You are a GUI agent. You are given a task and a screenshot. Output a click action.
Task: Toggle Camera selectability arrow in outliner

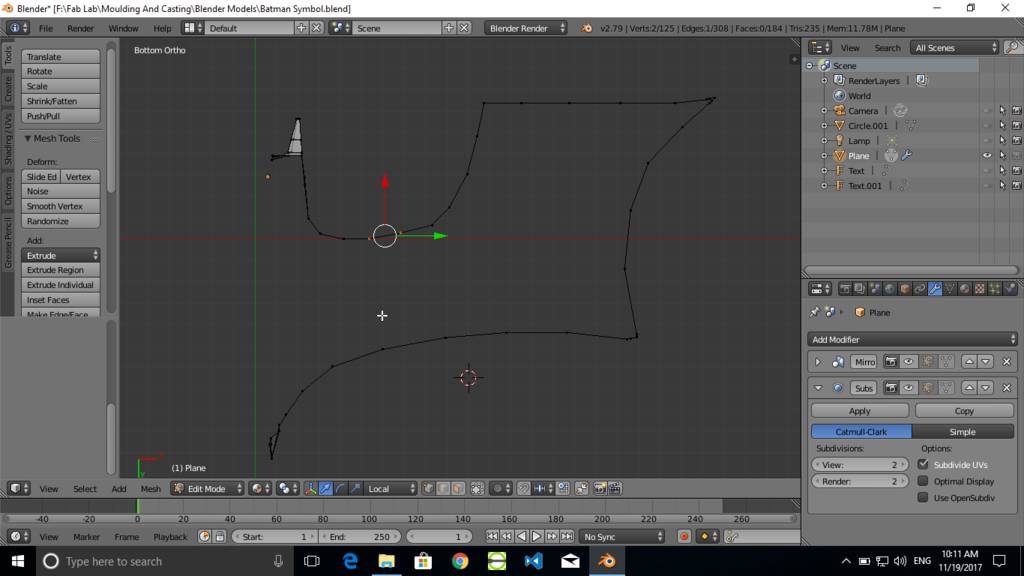coord(1002,110)
